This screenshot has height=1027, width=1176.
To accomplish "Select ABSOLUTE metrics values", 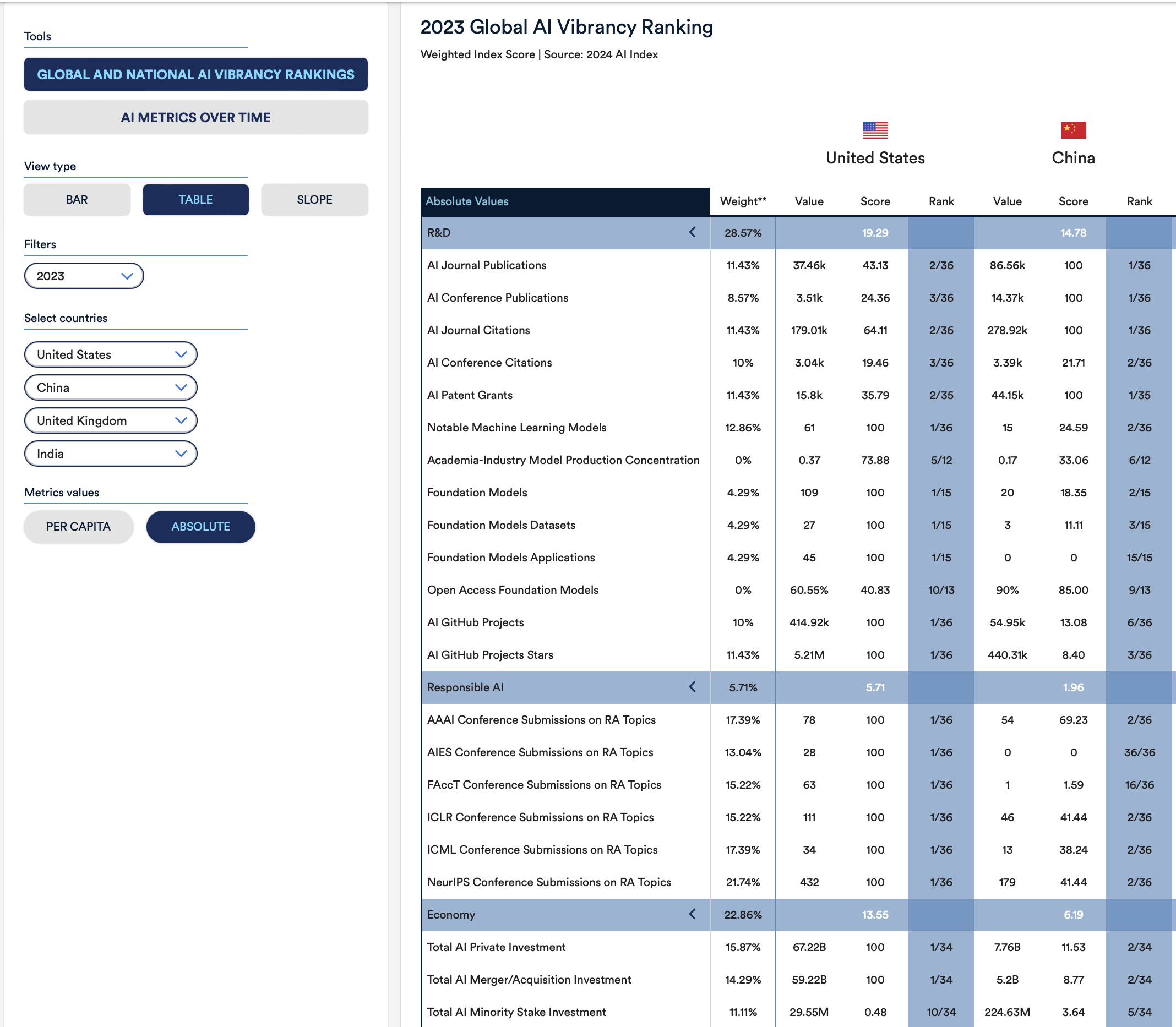I will (201, 526).
